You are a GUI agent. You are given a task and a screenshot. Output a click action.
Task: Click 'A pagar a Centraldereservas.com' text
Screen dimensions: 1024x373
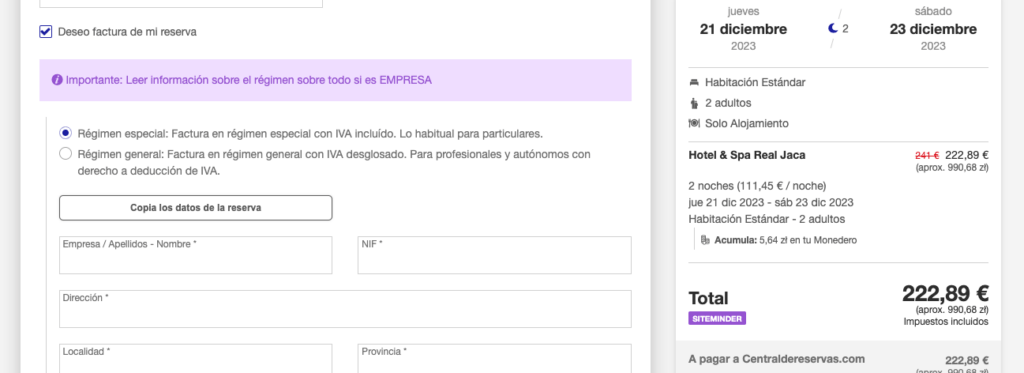coord(776,359)
